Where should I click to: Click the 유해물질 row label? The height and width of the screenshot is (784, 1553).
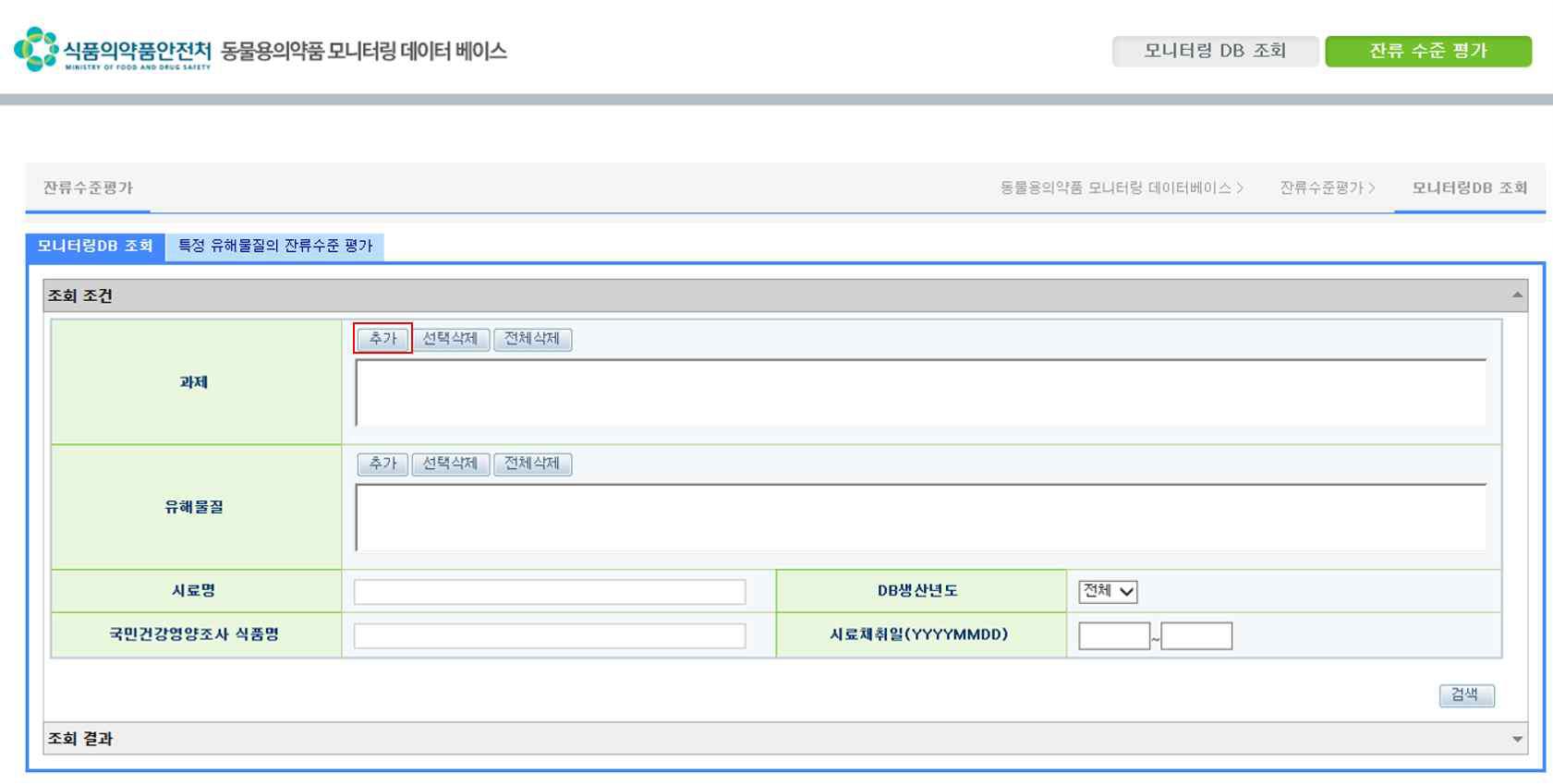click(x=194, y=507)
